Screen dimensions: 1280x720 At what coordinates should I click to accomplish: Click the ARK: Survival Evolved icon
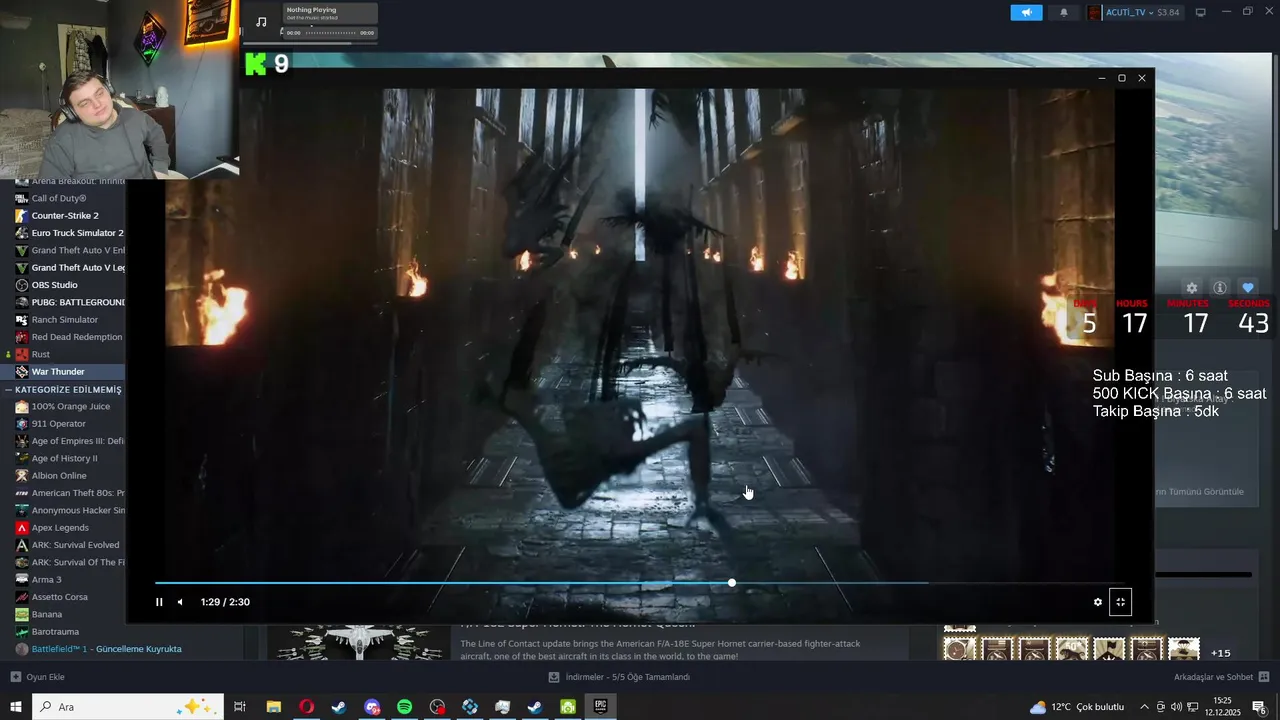pyautogui.click(x=22, y=545)
